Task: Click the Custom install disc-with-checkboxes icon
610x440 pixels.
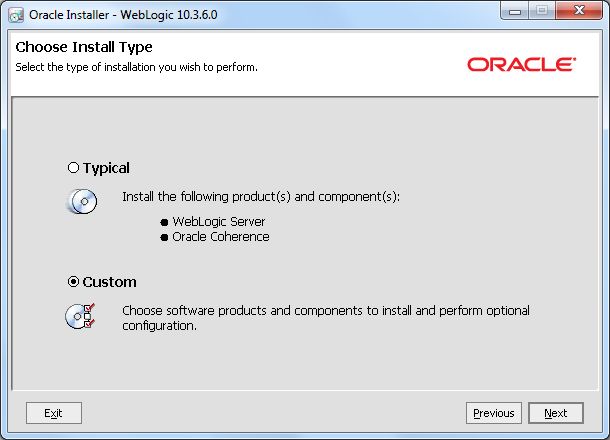Action: pos(81,316)
